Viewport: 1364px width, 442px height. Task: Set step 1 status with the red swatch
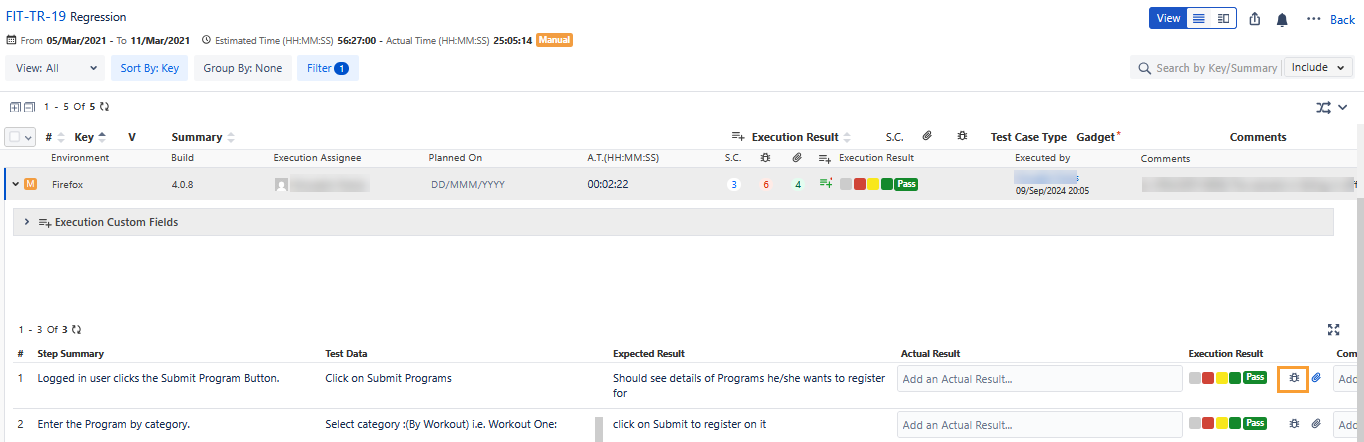1208,378
